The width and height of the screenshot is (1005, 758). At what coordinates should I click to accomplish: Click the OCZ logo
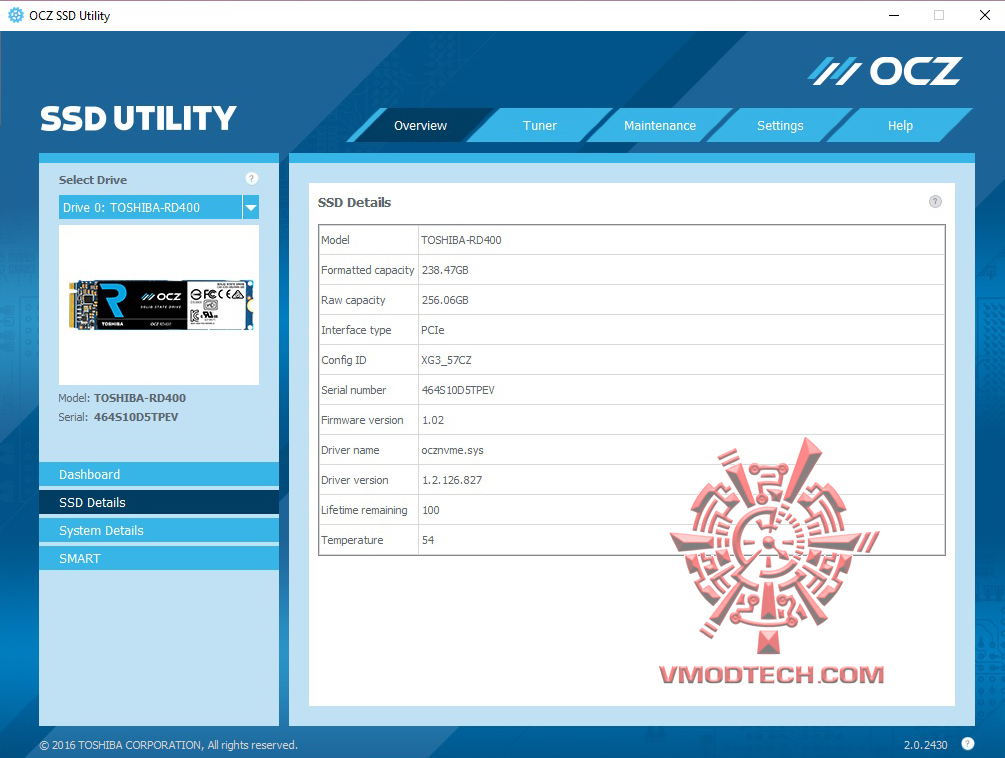coord(884,70)
